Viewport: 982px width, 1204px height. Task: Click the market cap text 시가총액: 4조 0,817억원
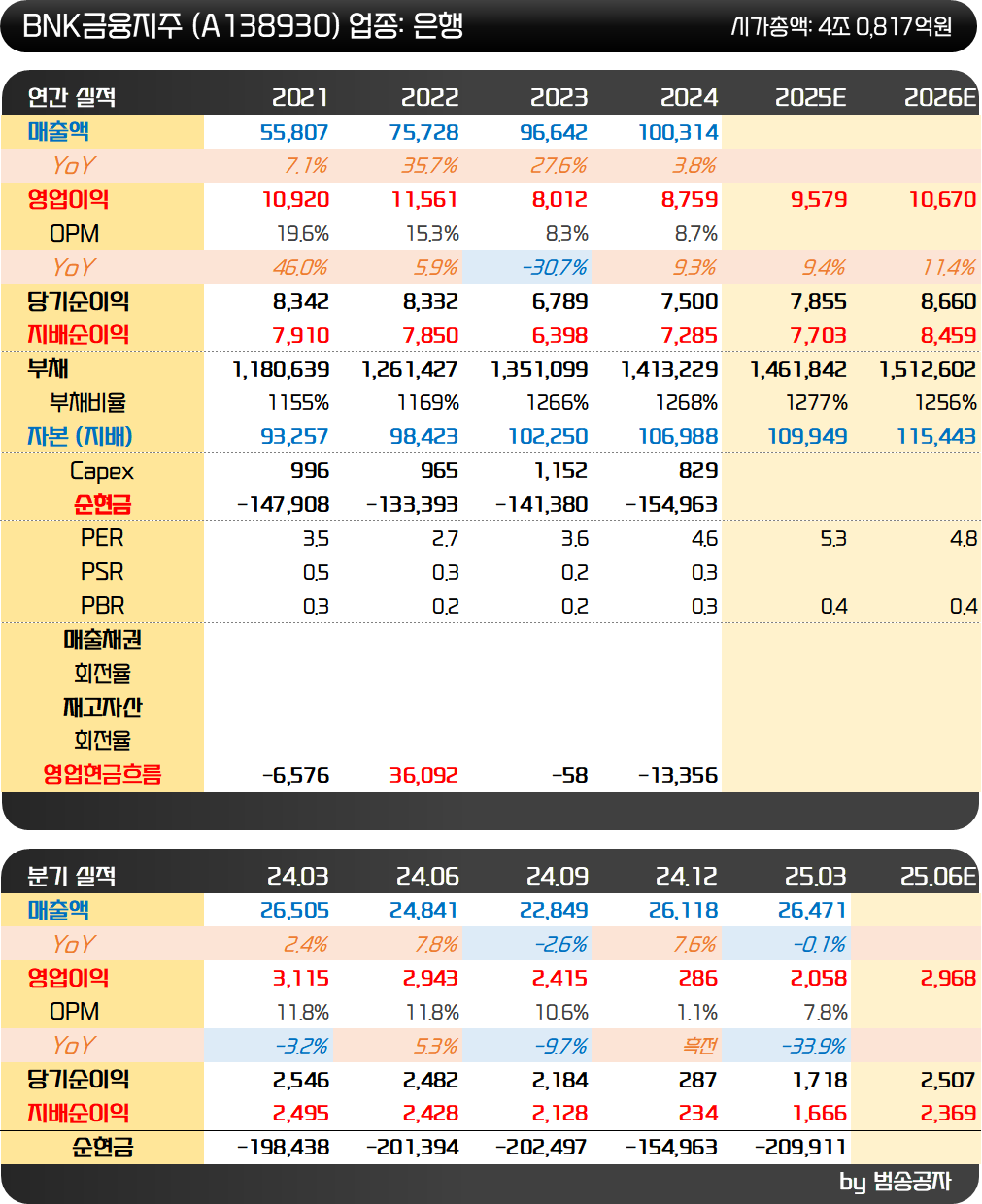[x=841, y=26]
